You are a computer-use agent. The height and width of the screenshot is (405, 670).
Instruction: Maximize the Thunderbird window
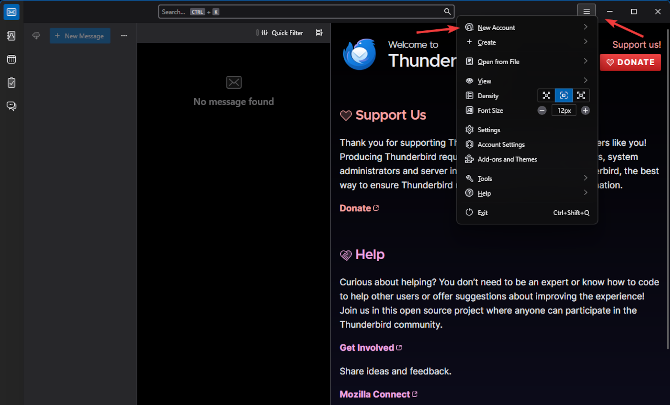pos(634,12)
